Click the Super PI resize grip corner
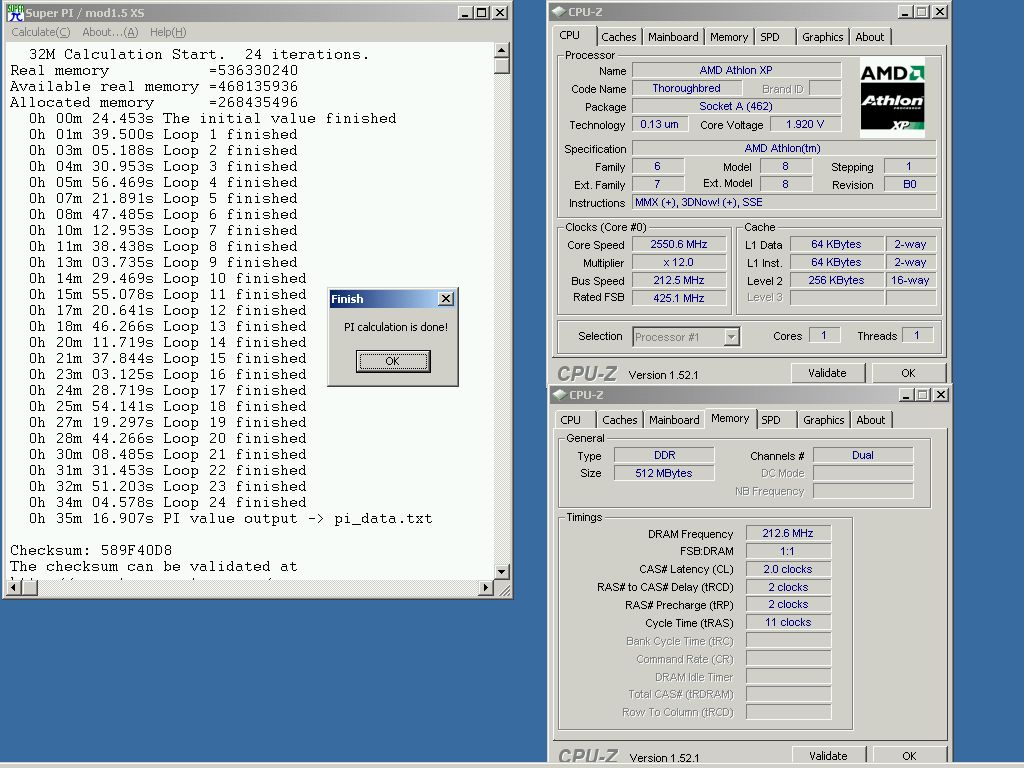This screenshot has height=768, width=1024. (504, 589)
